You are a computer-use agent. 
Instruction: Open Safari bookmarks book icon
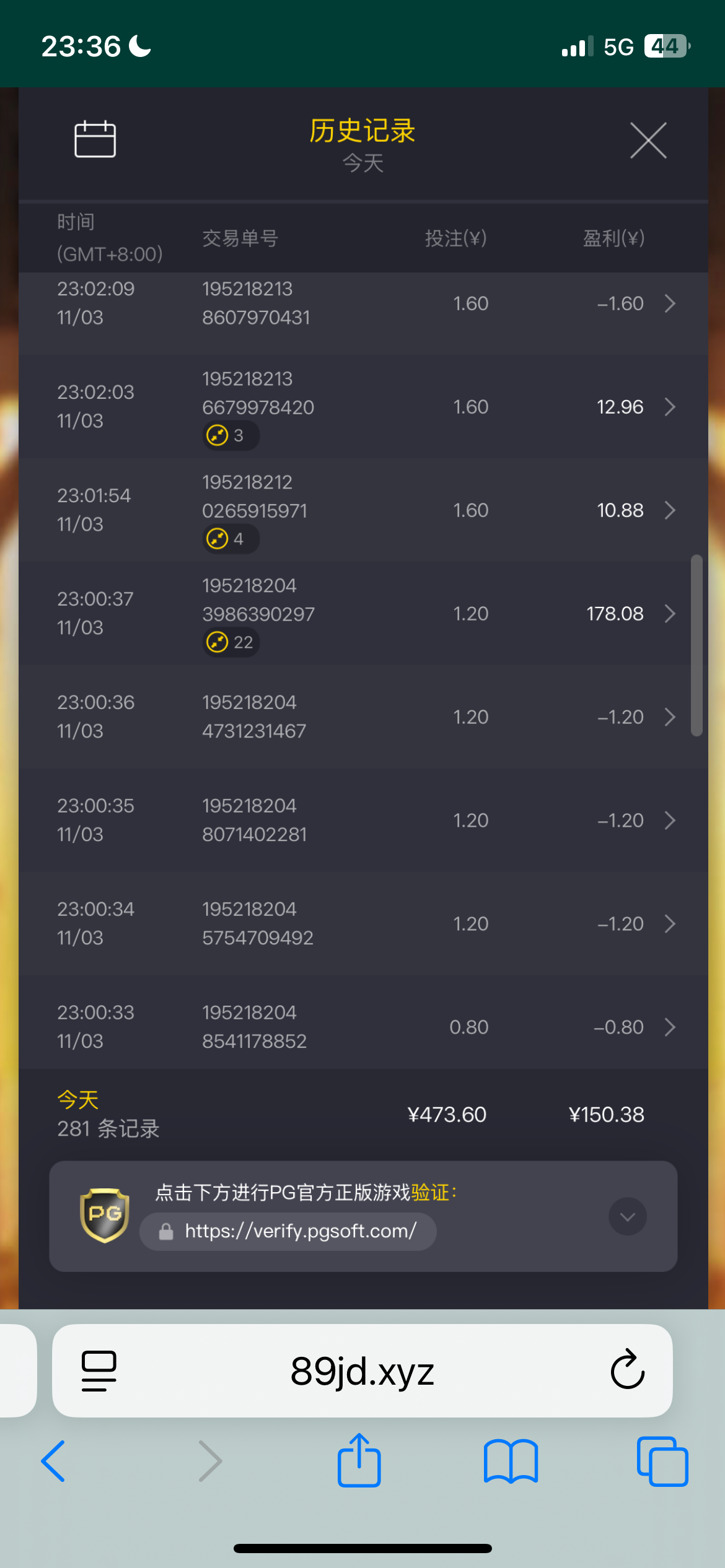coord(511,1461)
